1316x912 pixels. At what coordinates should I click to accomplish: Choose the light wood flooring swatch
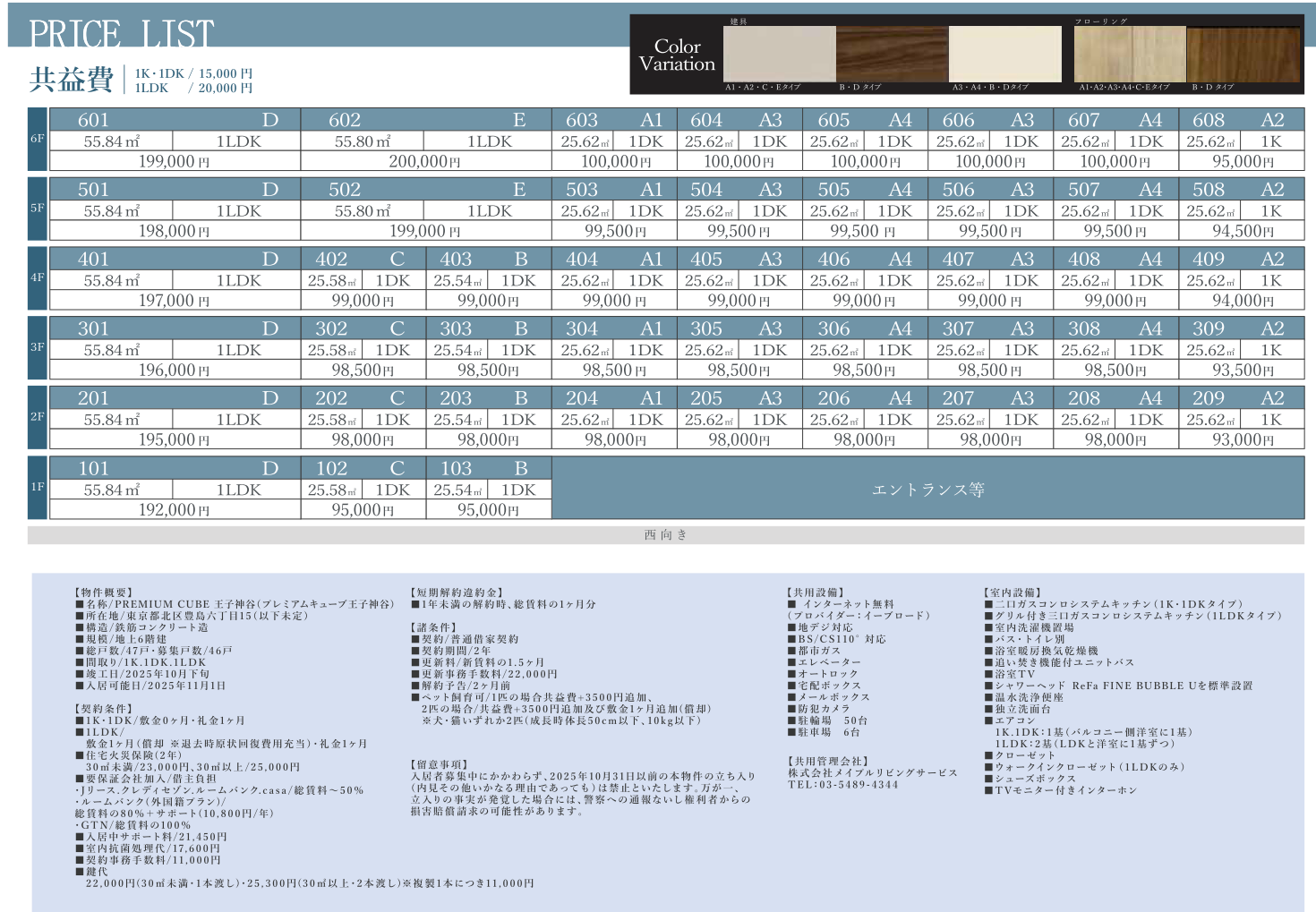pos(1129,54)
